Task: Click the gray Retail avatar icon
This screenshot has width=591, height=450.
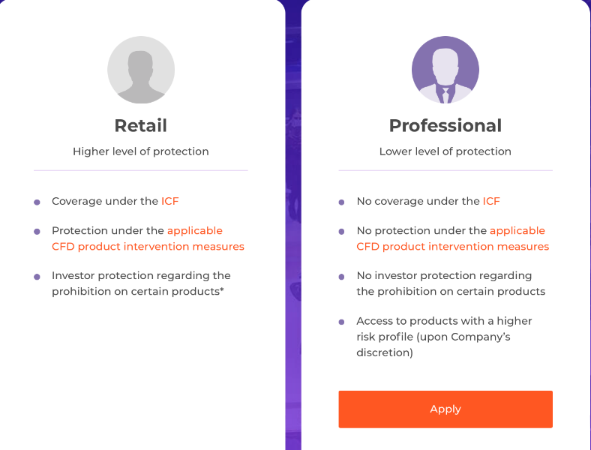Action: pyautogui.click(x=141, y=70)
